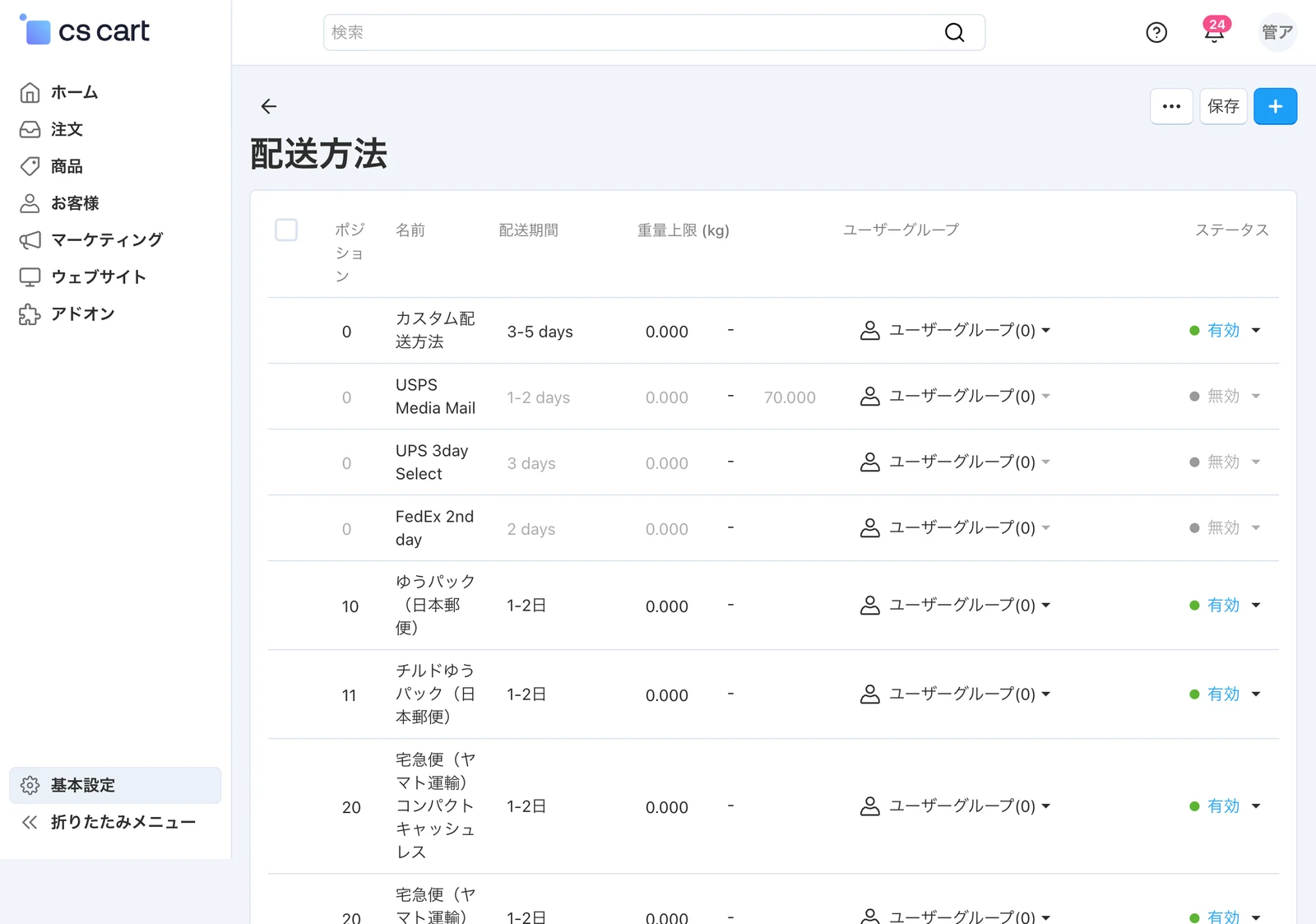This screenshot has width=1316, height=924.
Task: Open the カスタム配送方法 shipping method link
Action: pos(435,330)
